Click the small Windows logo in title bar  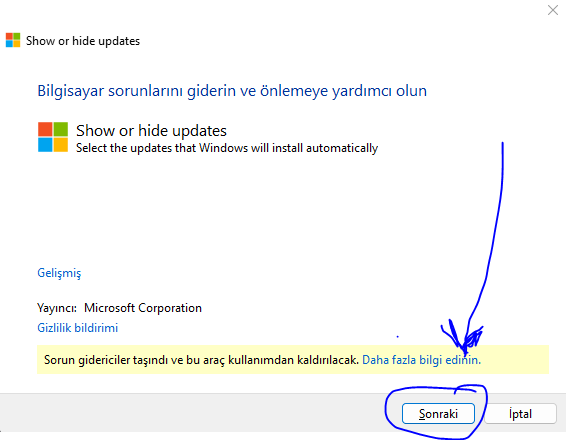13,40
